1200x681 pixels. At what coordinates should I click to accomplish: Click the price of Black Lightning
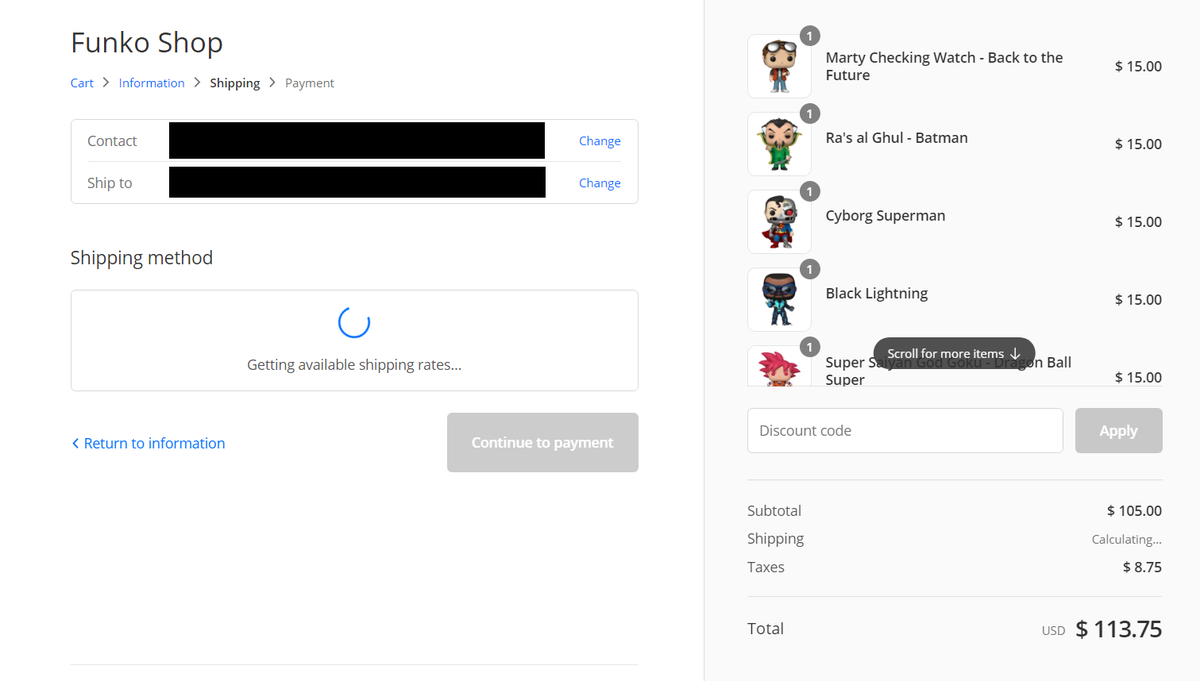[x=1138, y=300]
